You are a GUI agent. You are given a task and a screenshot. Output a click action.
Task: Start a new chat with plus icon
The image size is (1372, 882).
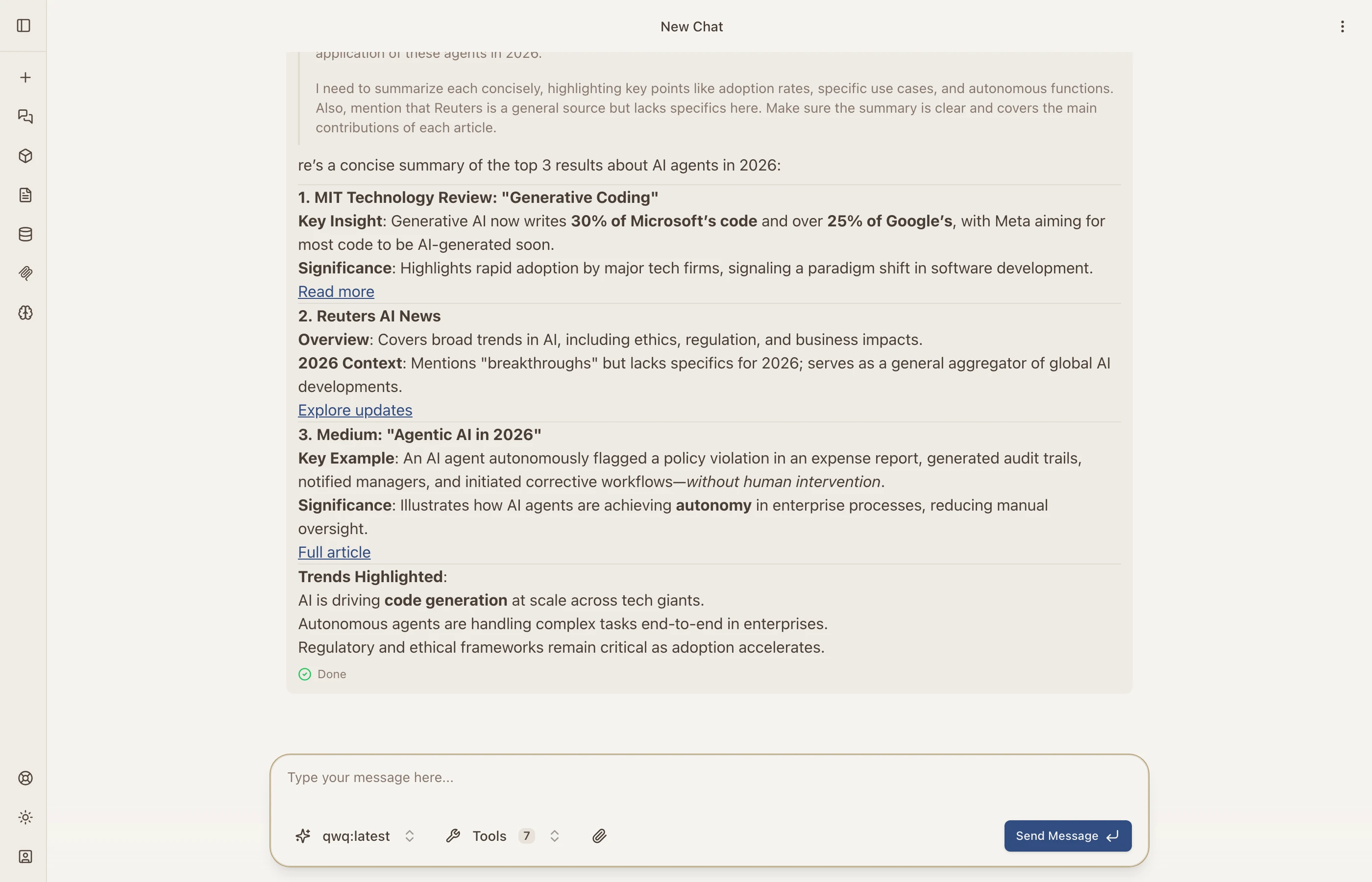coord(25,77)
